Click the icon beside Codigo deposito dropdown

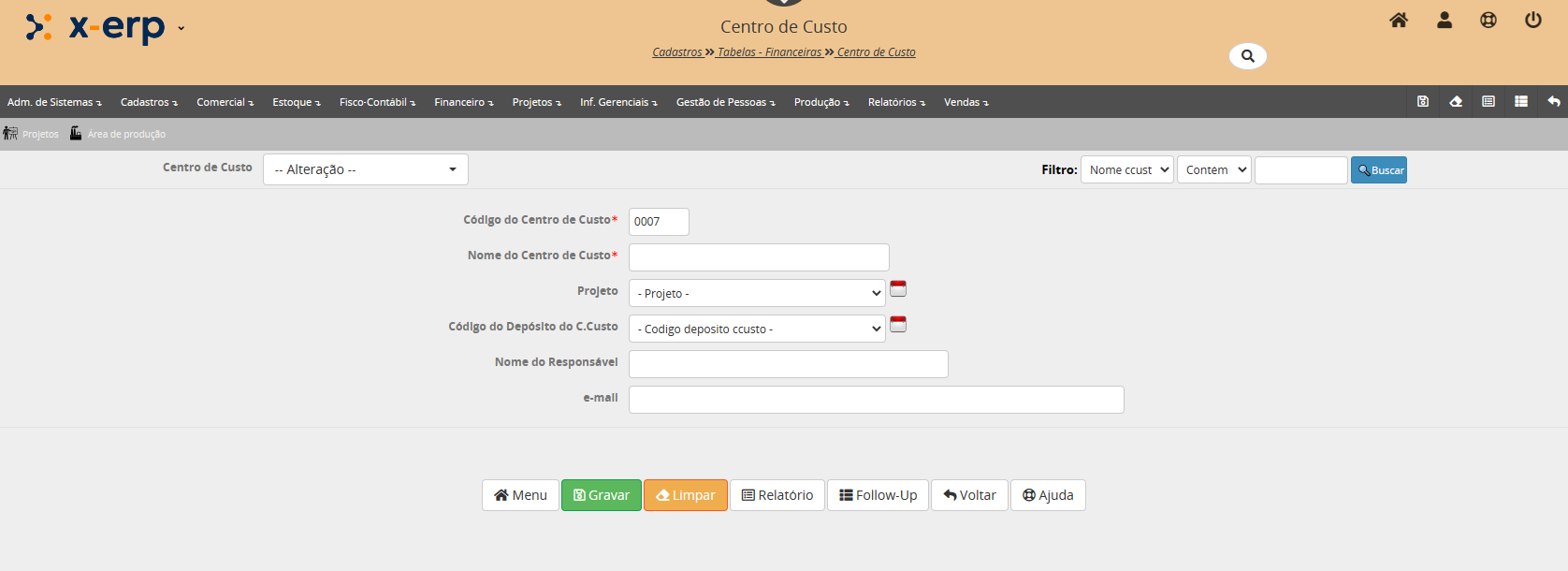(898, 324)
